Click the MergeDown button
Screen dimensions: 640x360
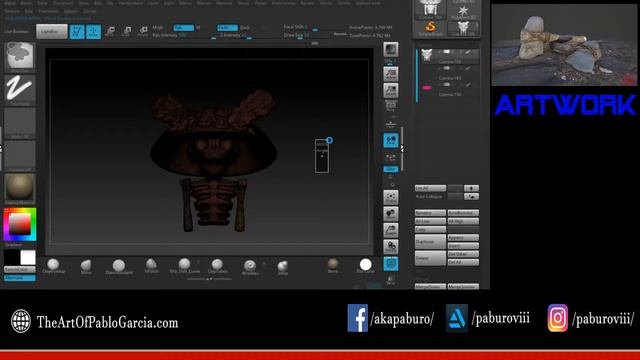(430, 287)
